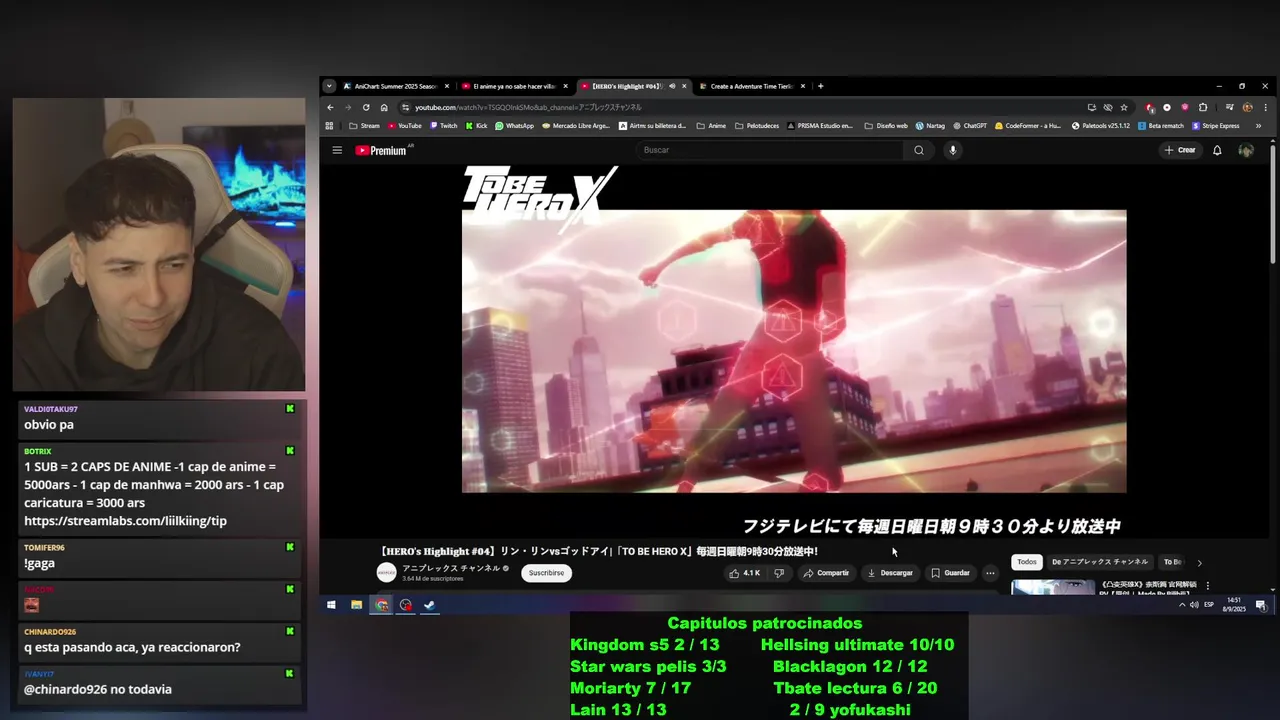The width and height of the screenshot is (1280, 720).
Task: Open the Extensions puzzle icon
Action: pos(1203,107)
